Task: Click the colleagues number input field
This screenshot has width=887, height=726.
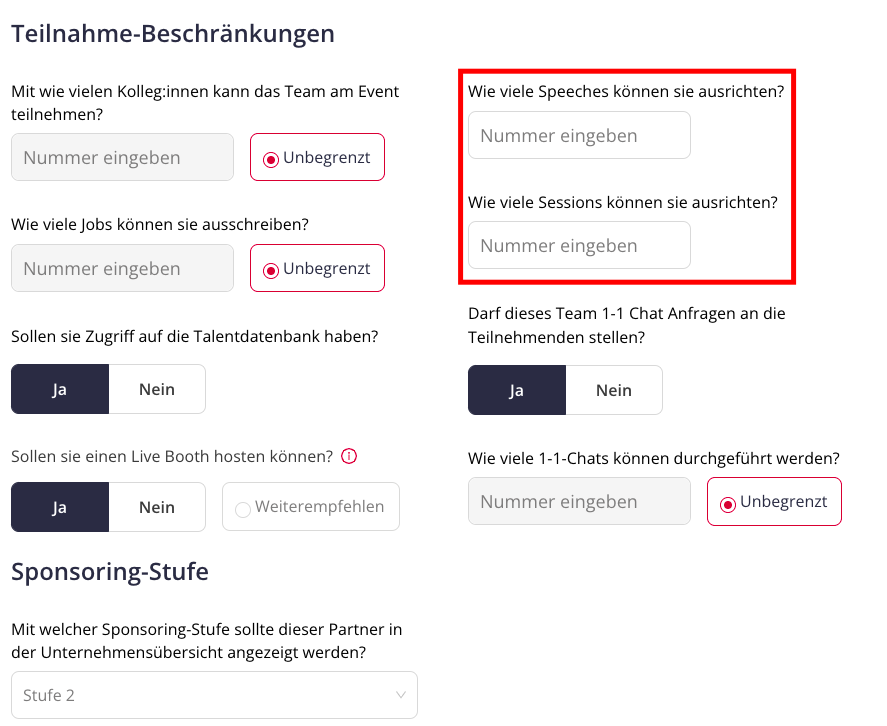Action: coord(122,157)
